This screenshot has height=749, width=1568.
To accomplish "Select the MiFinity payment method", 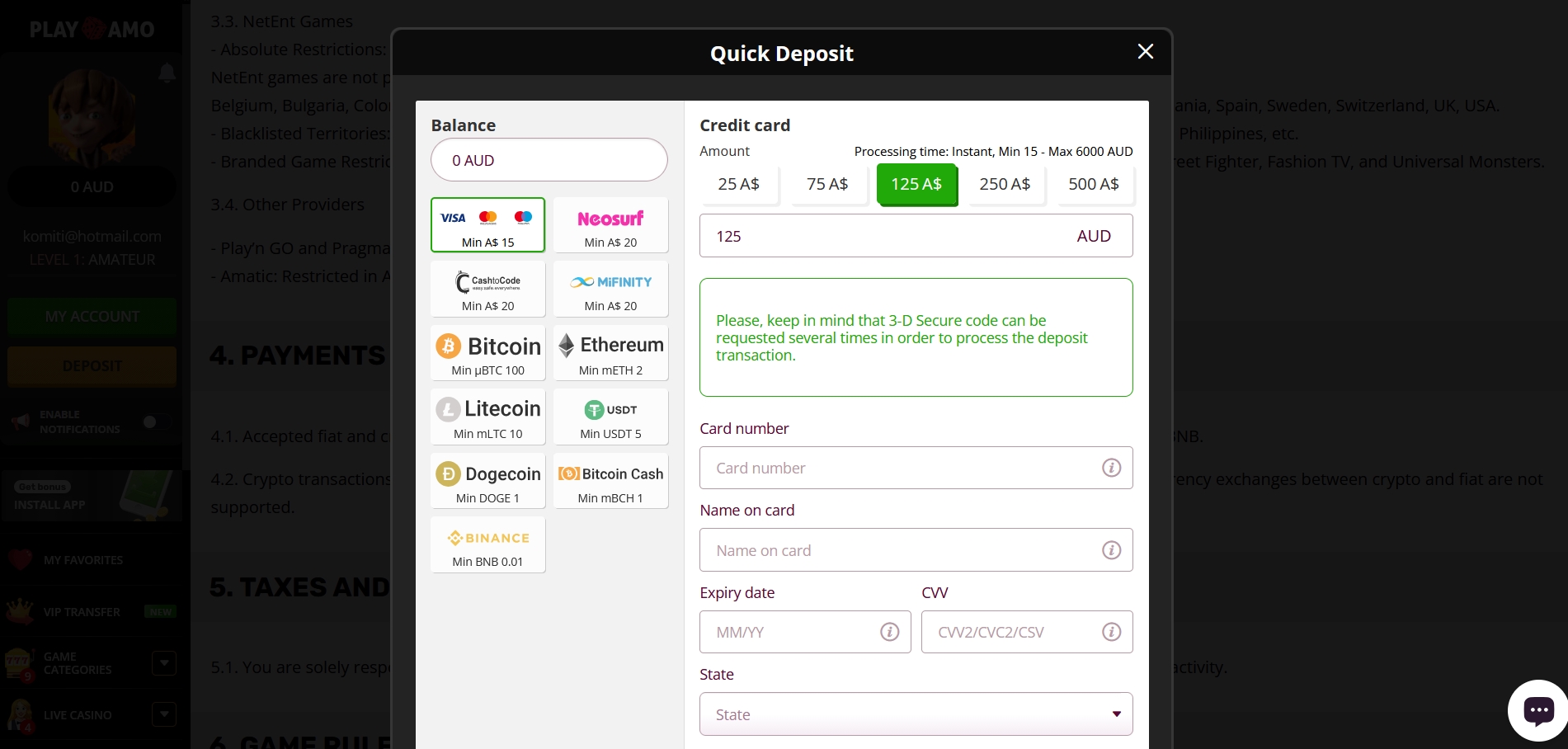I will tap(610, 289).
